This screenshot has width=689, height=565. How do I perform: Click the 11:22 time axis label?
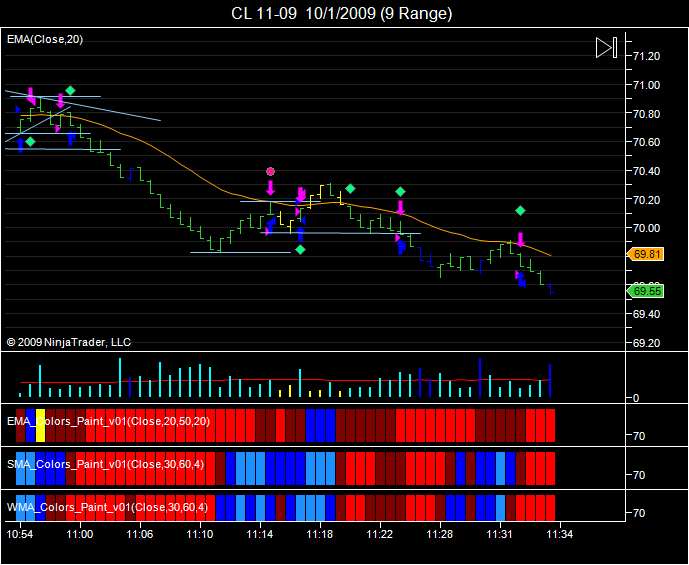[x=380, y=534]
